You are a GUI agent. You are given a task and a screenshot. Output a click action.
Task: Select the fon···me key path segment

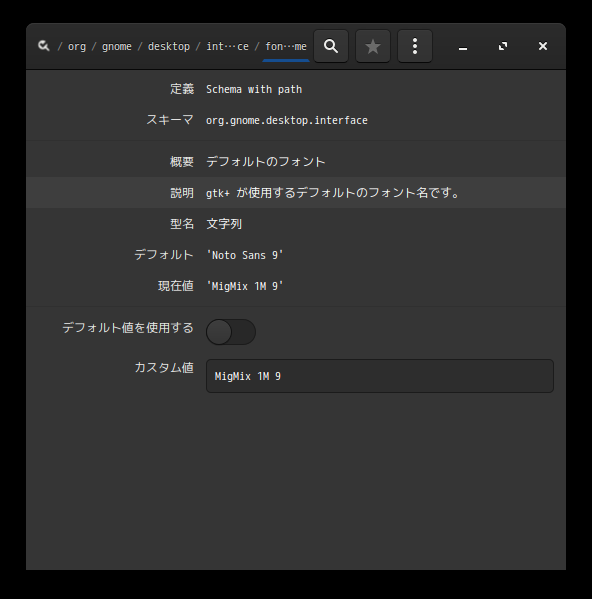[286, 47]
